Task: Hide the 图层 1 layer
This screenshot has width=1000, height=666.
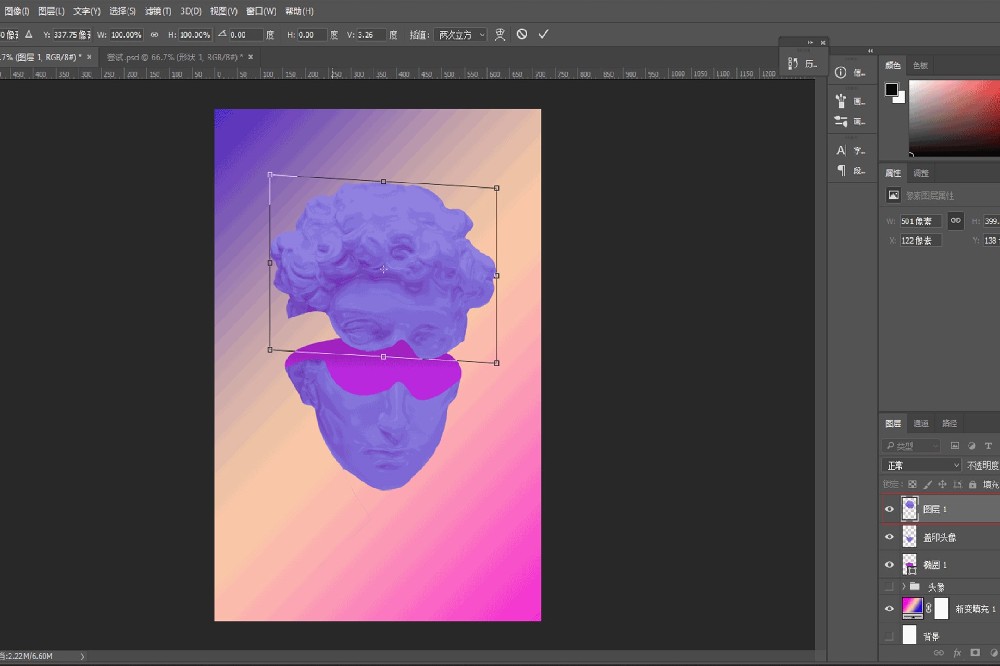Action: (889, 509)
